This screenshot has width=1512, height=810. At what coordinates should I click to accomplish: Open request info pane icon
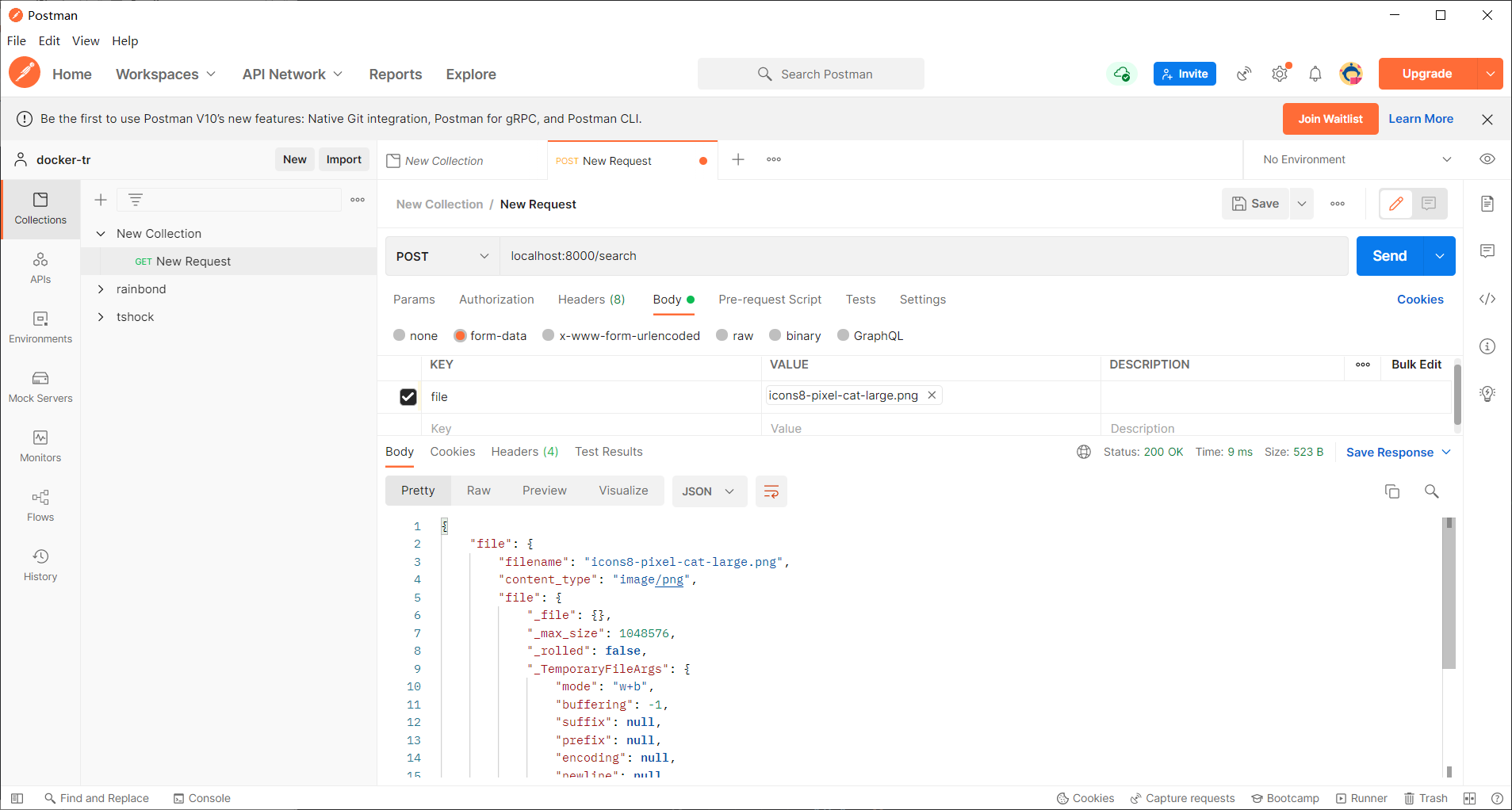pyautogui.click(x=1487, y=346)
